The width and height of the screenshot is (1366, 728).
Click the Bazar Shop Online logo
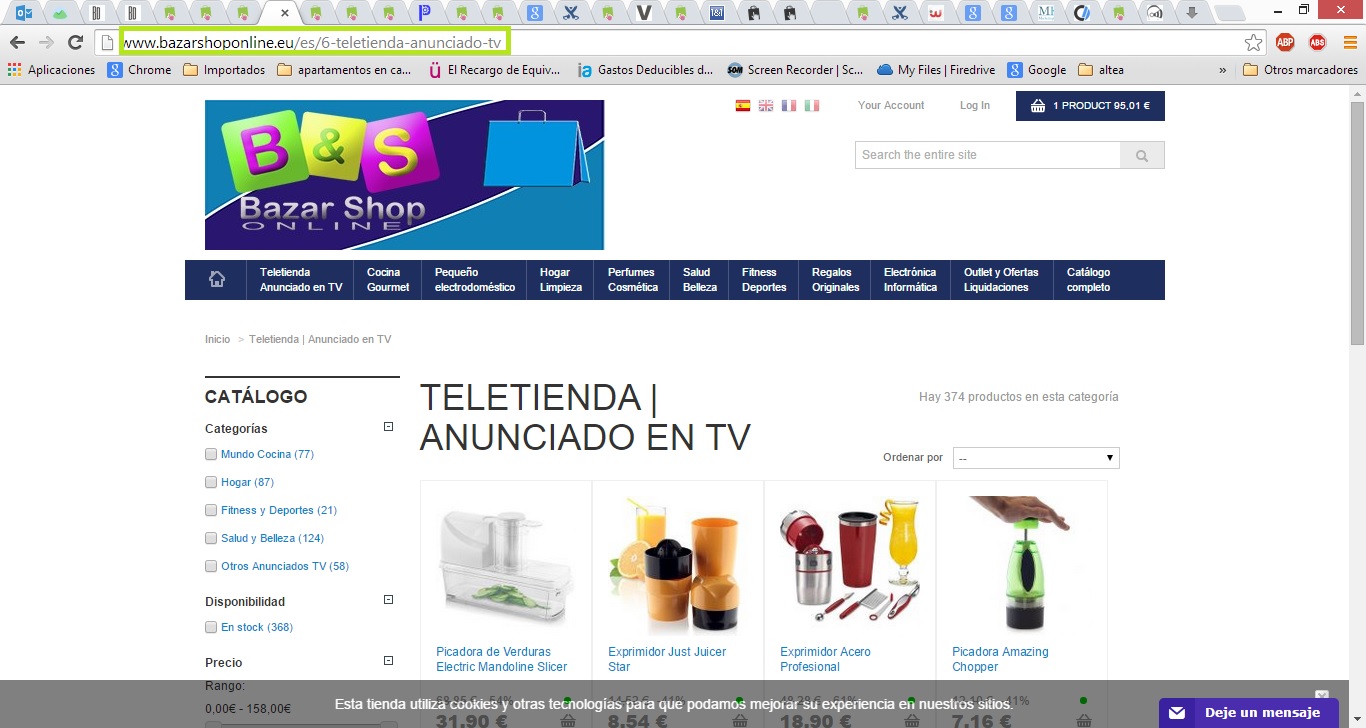[x=404, y=175]
